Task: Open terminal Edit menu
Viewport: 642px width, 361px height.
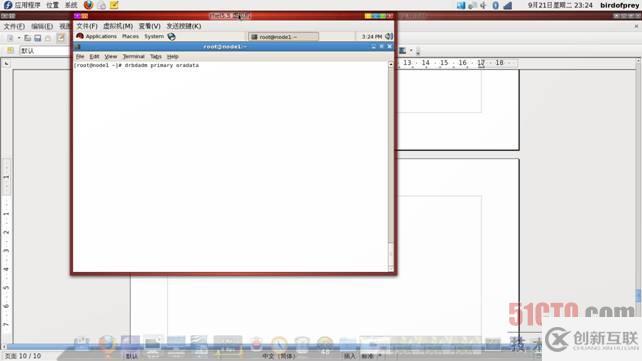Action: 95,56
